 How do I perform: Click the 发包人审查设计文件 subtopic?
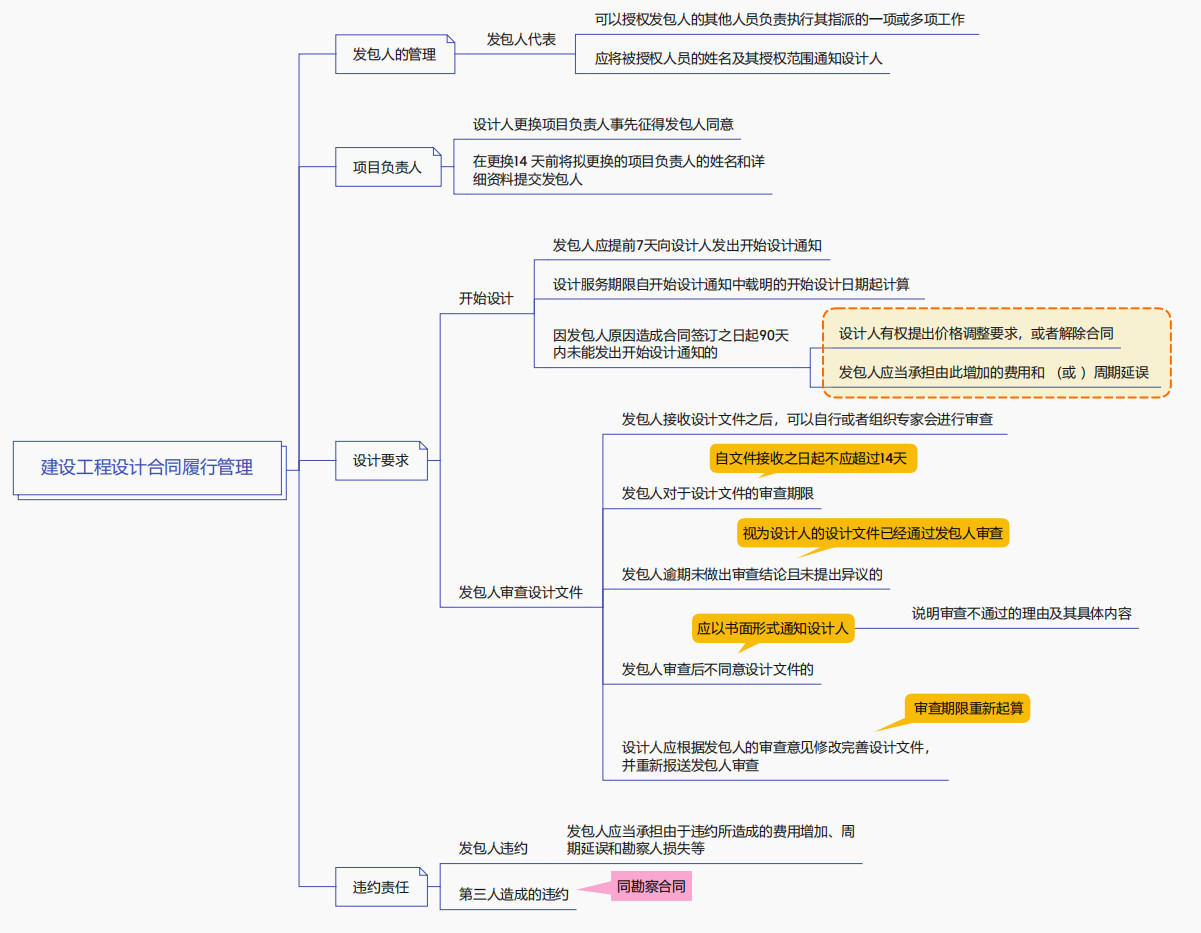[x=520, y=593]
